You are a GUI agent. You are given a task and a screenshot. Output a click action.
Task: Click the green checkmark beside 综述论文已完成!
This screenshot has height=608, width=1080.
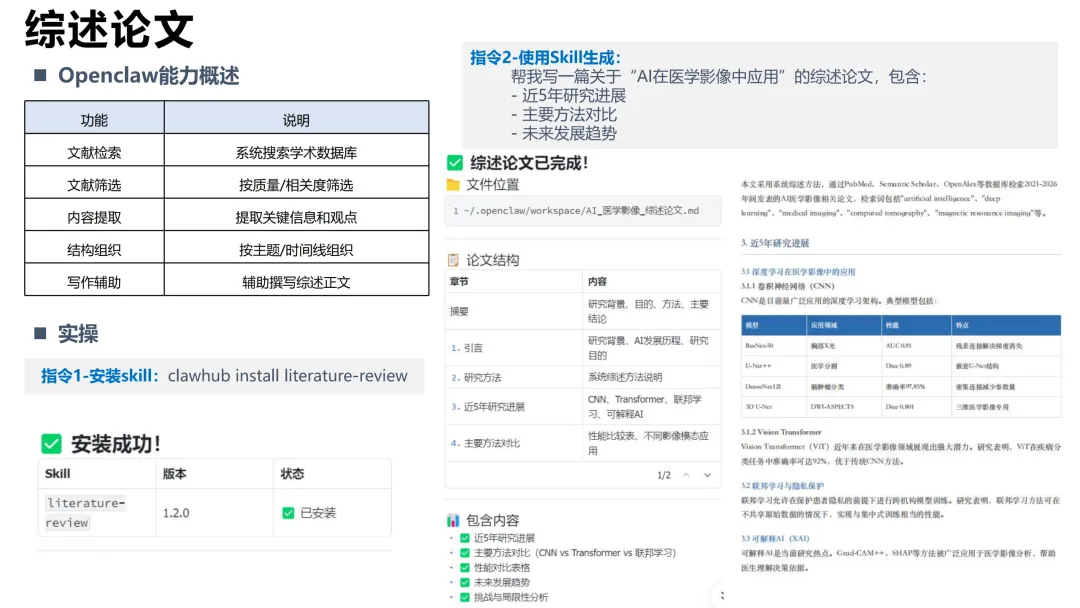point(455,163)
